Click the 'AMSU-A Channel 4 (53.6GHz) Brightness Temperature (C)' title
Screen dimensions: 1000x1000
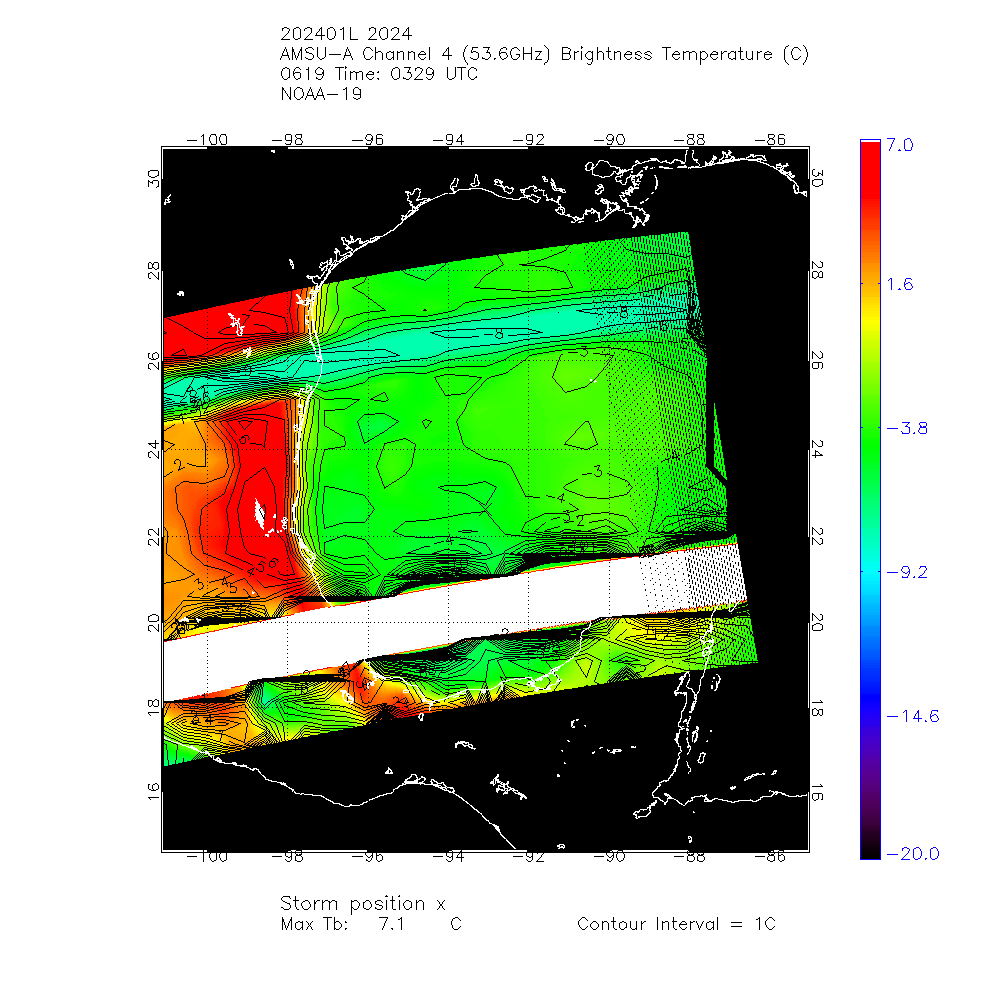click(544, 54)
